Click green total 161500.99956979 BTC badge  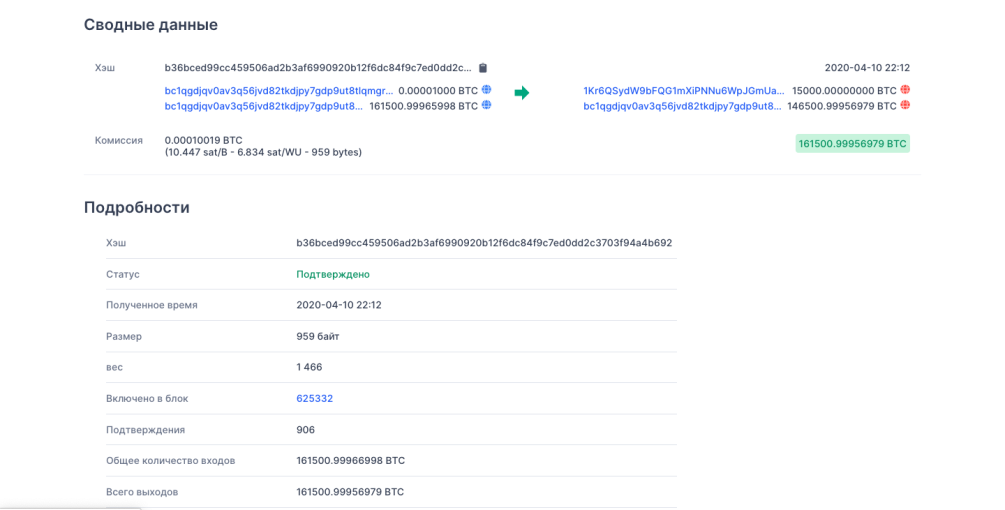[852, 144]
